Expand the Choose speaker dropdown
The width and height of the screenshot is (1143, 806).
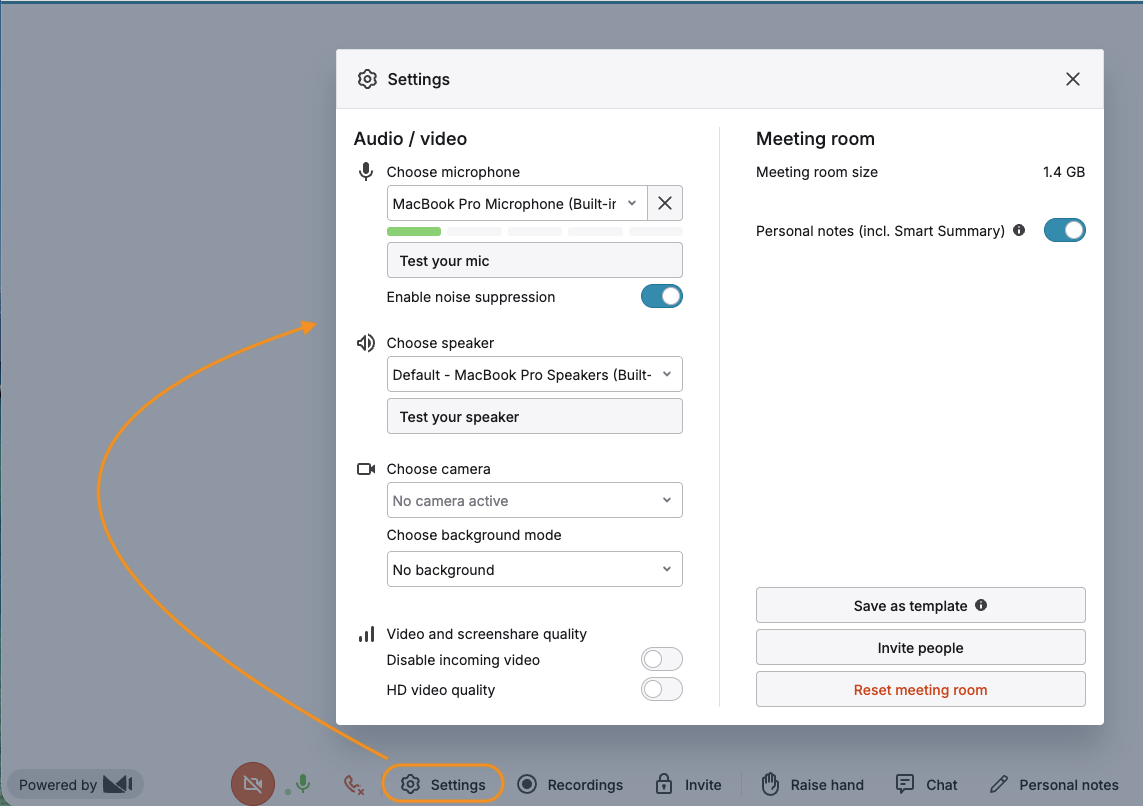coord(534,375)
